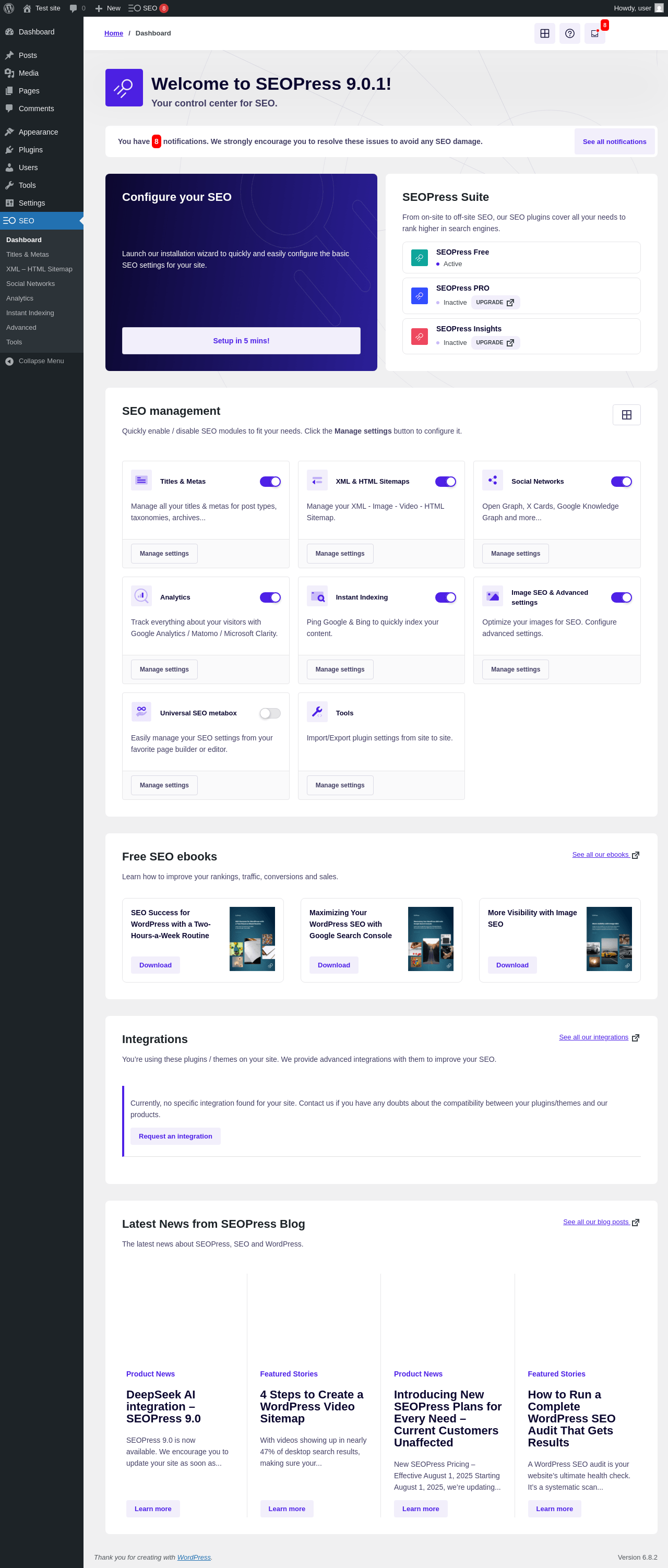Click Maximizing WordPress SEO ebook cover
668x1568 pixels.
pyautogui.click(x=431, y=939)
